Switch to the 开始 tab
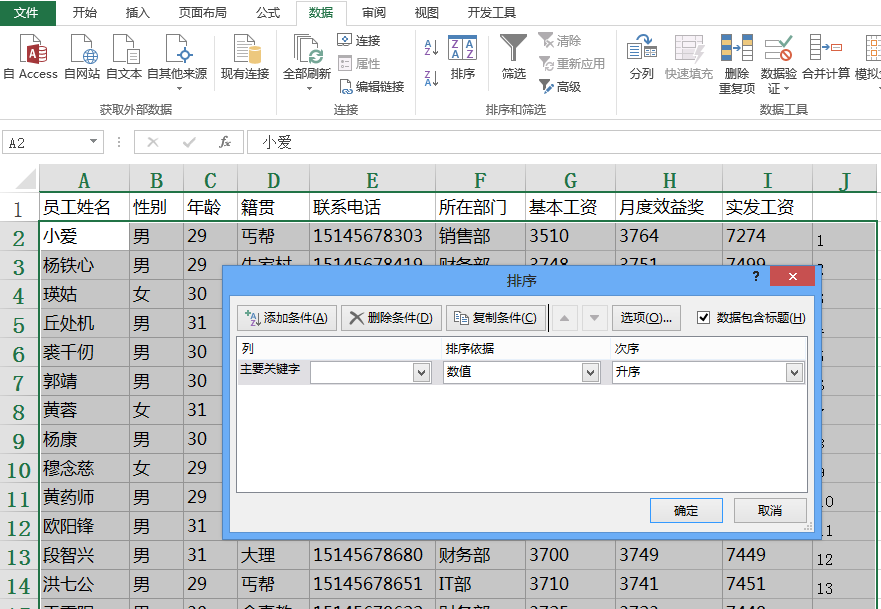 [x=84, y=12]
